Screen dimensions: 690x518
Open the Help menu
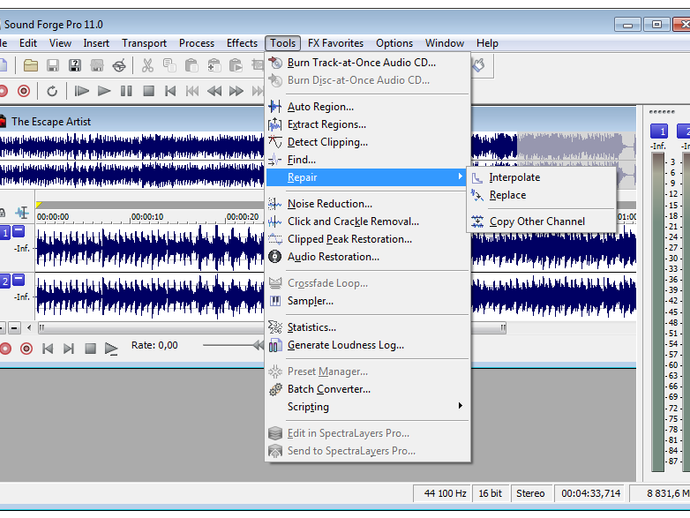click(x=487, y=43)
